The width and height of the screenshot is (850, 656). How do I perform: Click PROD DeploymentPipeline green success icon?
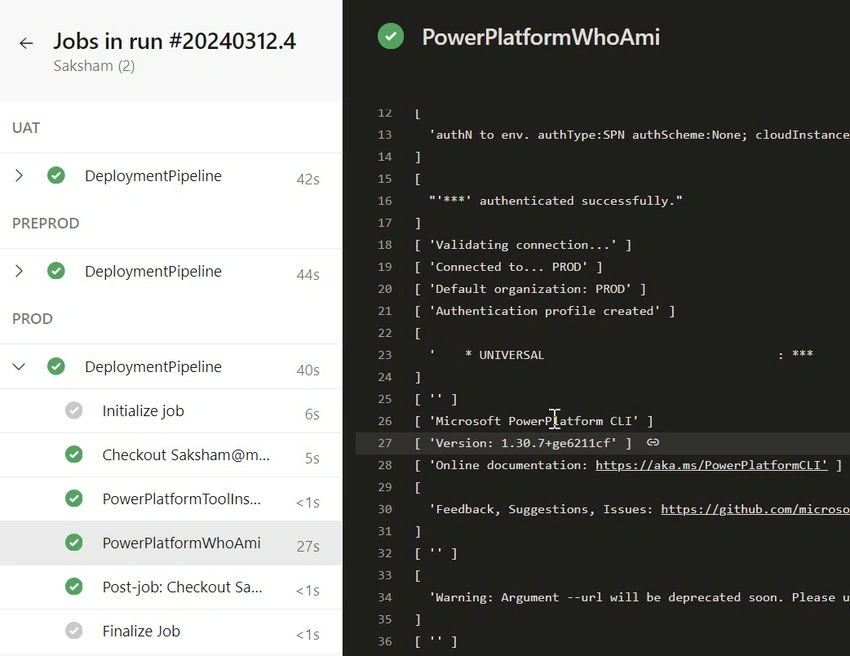(56, 366)
